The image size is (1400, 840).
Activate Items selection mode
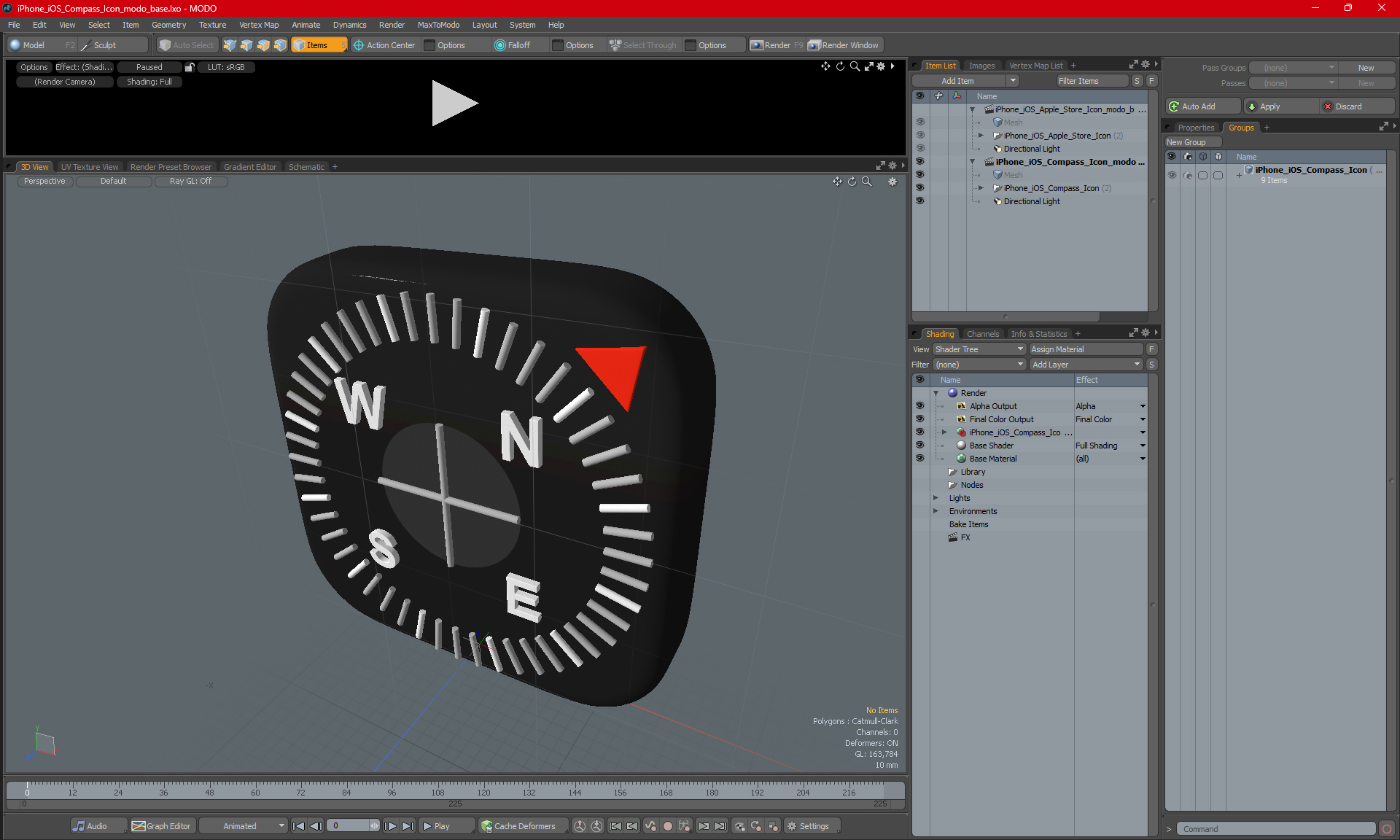tap(319, 45)
